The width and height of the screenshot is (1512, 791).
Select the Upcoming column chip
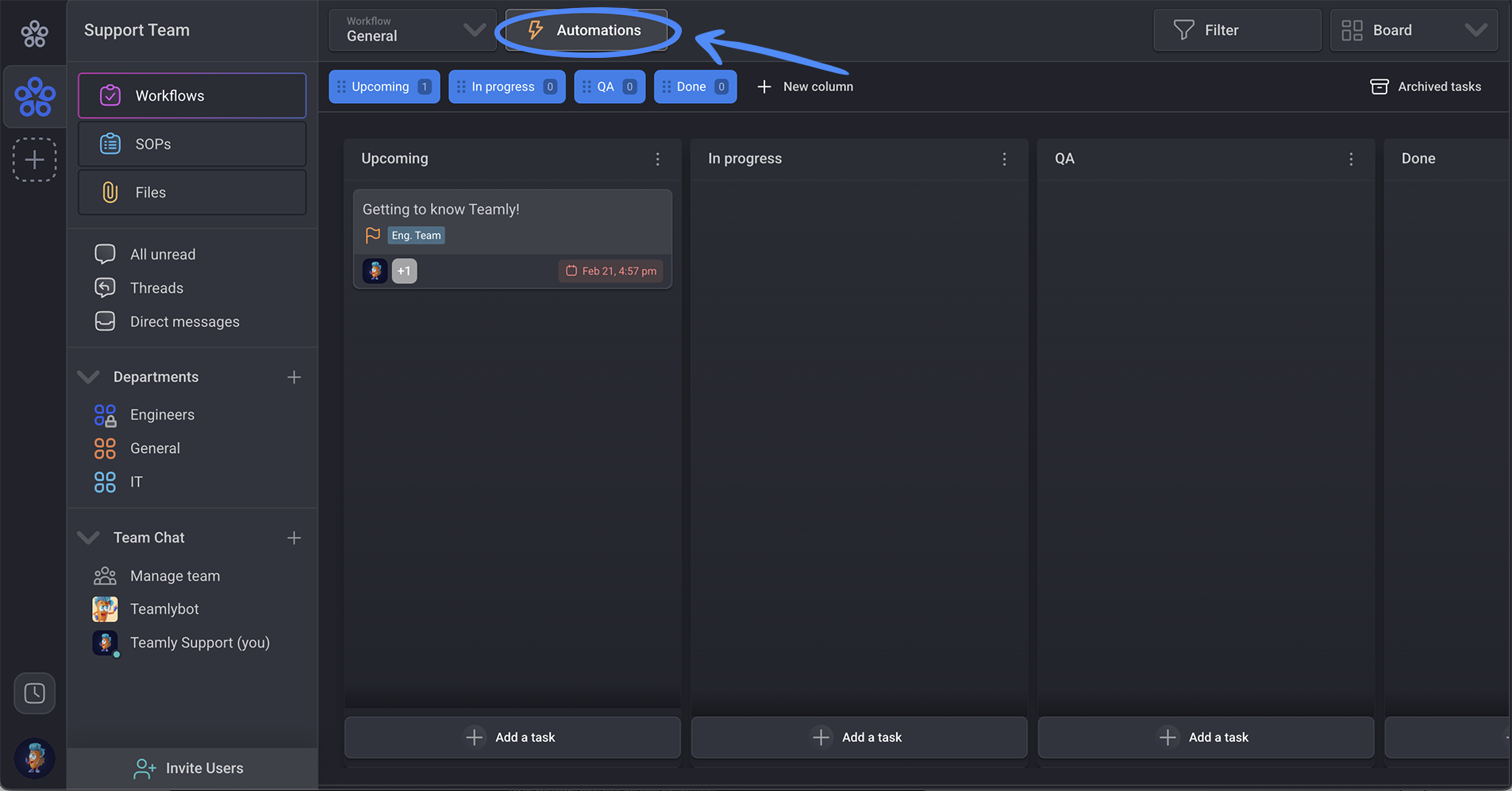click(x=384, y=86)
